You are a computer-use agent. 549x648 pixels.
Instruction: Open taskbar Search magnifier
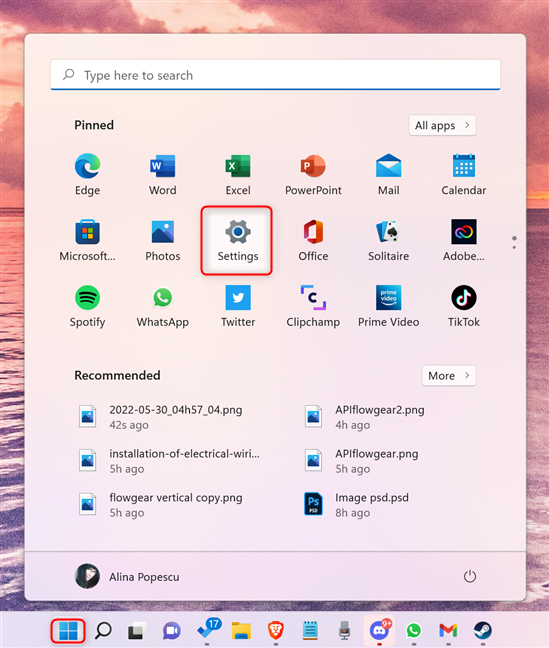pyautogui.click(x=103, y=631)
